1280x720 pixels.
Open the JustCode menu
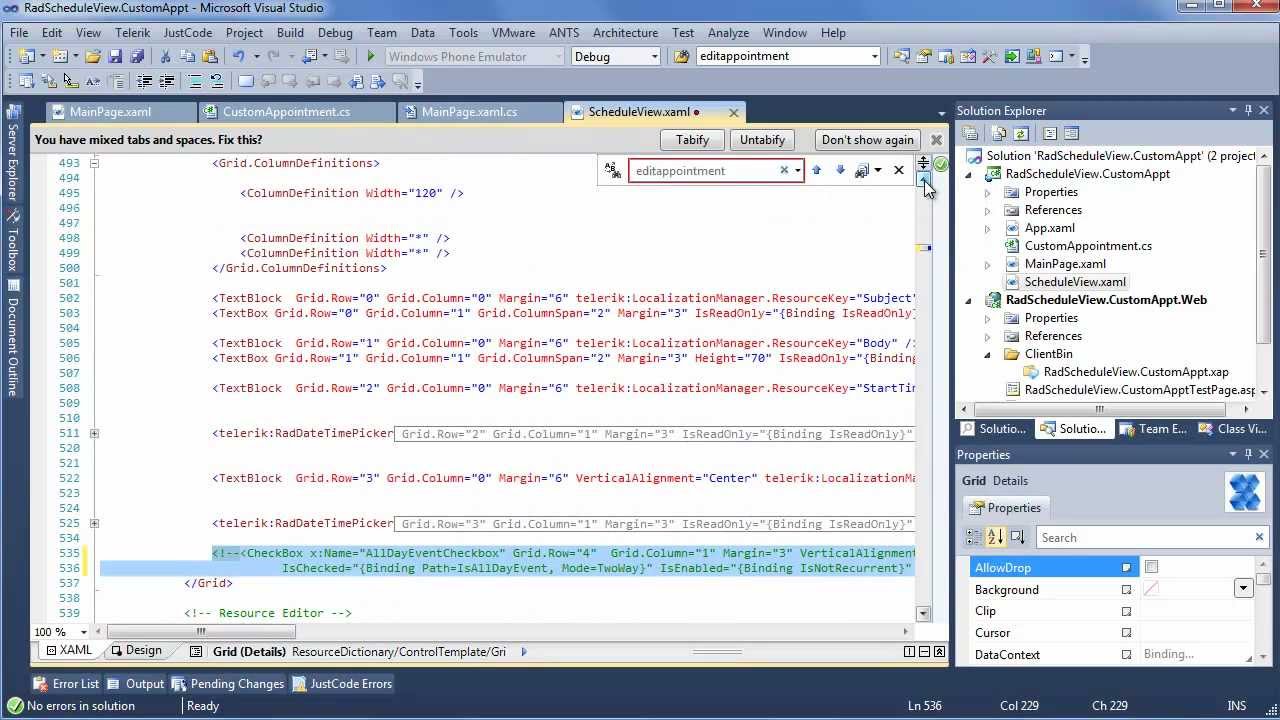point(187,32)
